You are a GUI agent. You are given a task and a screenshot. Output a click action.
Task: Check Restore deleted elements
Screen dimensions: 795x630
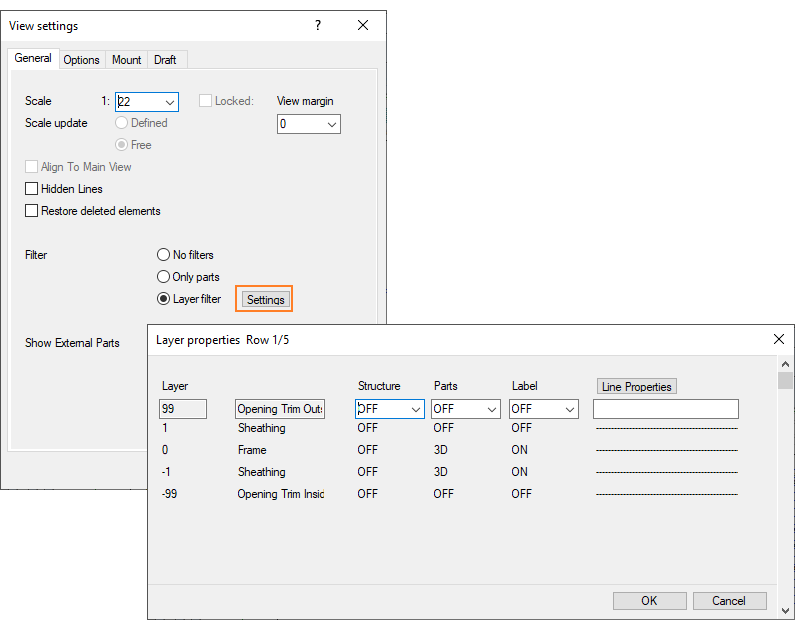[x=32, y=211]
